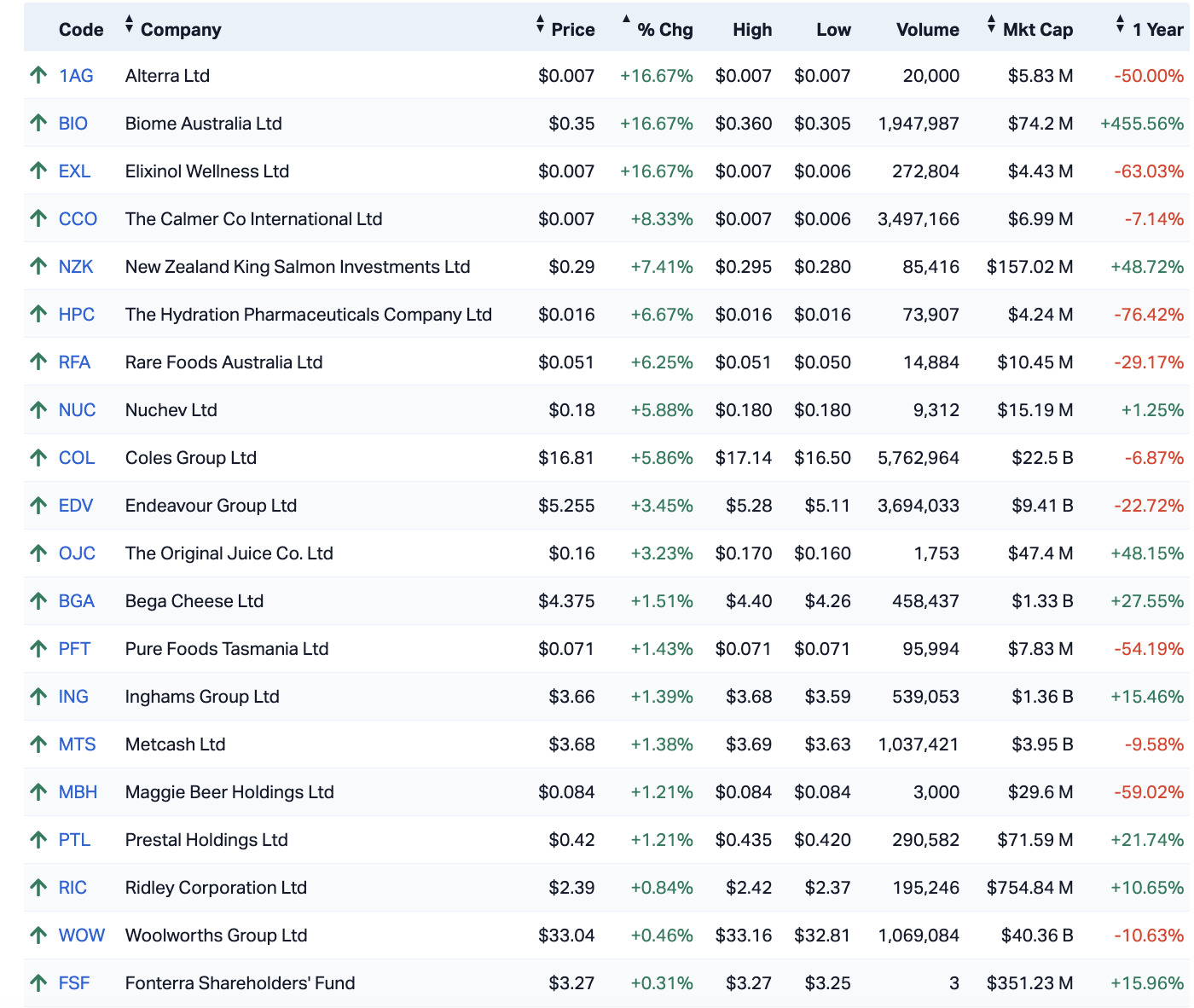The height and width of the screenshot is (1008, 1194).
Task: Select Fonterra Shareholders' Fund company name
Action: [240, 982]
